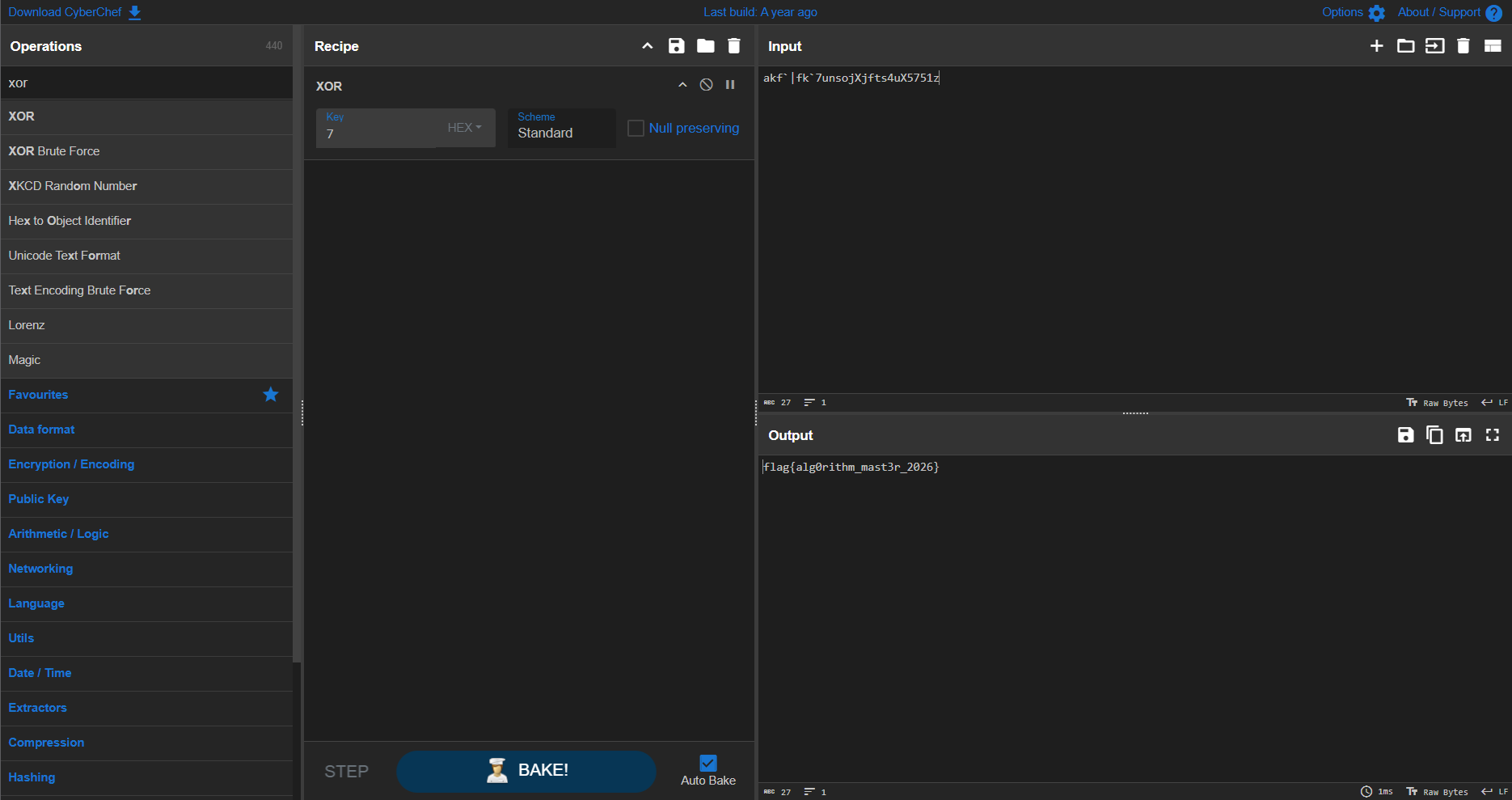The height and width of the screenshot is (800, 1512).
Task: Change output LF end-of-line sequence
Action: click(x=1494, y=792)
